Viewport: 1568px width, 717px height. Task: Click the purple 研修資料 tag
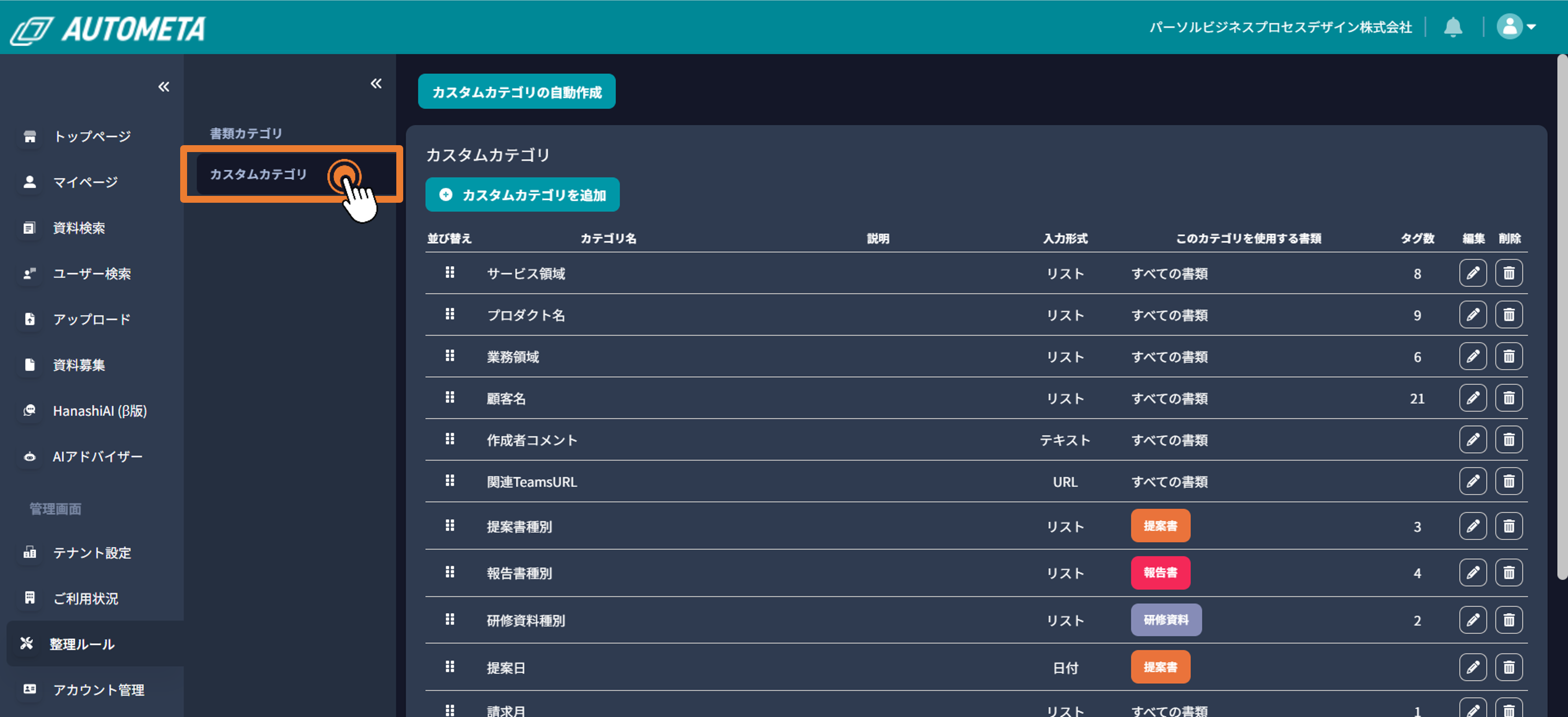(x=1166, y=620)
